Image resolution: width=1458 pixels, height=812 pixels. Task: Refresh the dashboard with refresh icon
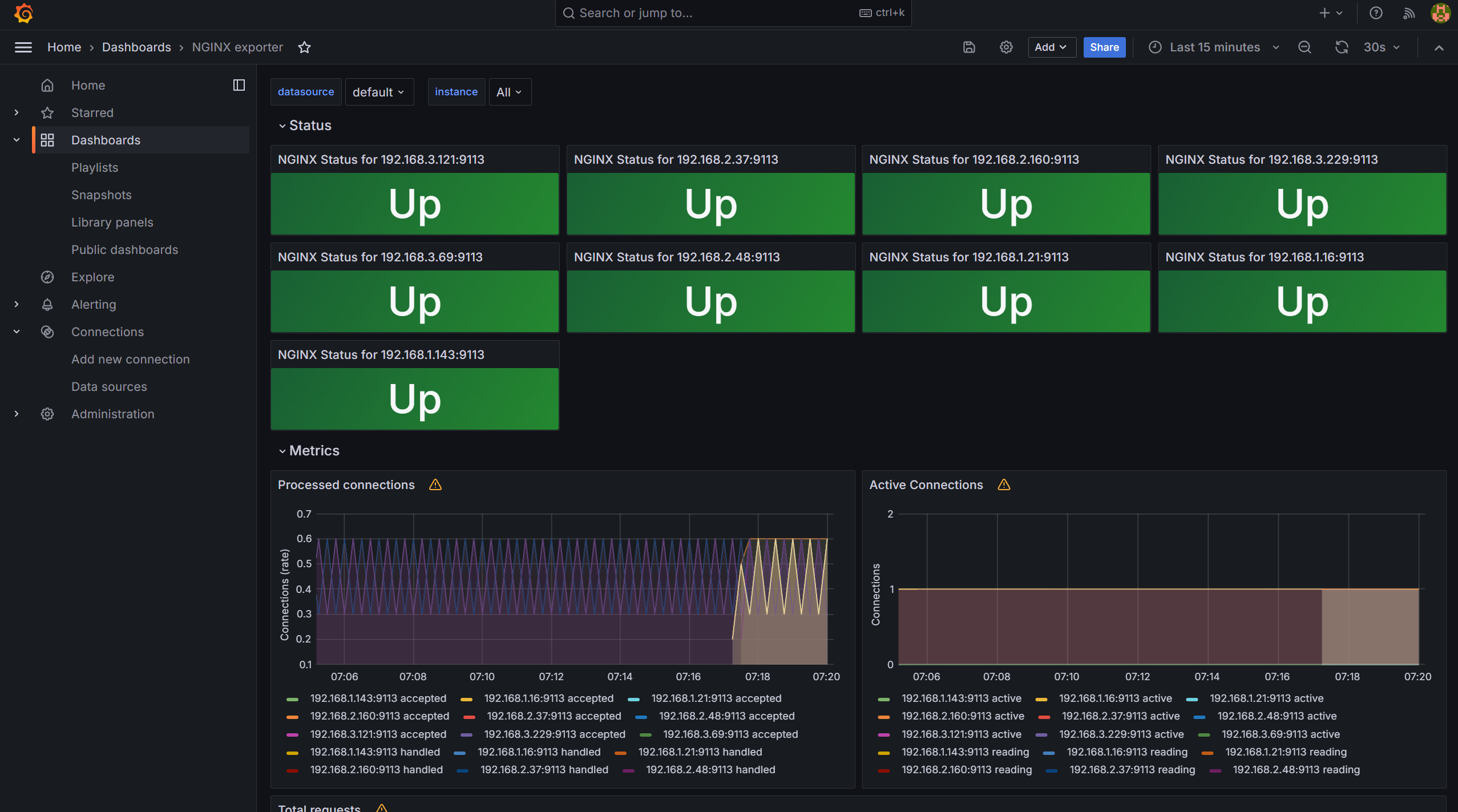pos(1342,47)
